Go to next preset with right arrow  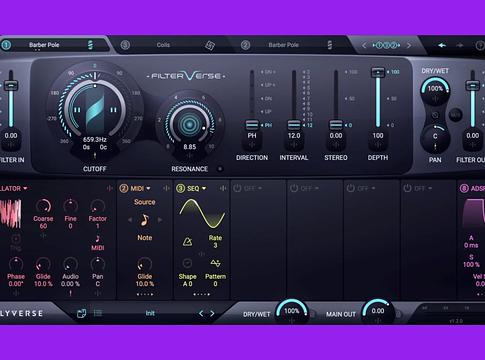click(x=212, y=313)
